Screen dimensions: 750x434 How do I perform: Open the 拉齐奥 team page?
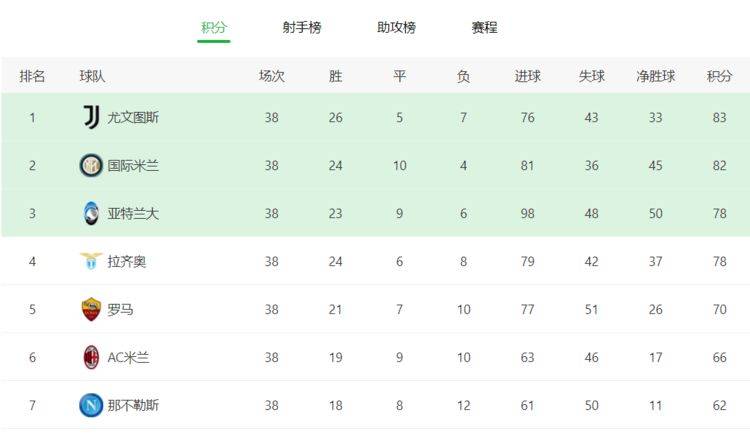[x=127, y=262]
